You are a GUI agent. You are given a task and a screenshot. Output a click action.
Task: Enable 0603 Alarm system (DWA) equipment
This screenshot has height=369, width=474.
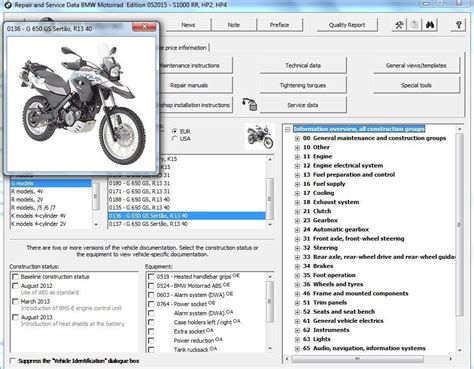tap(151, 295)
